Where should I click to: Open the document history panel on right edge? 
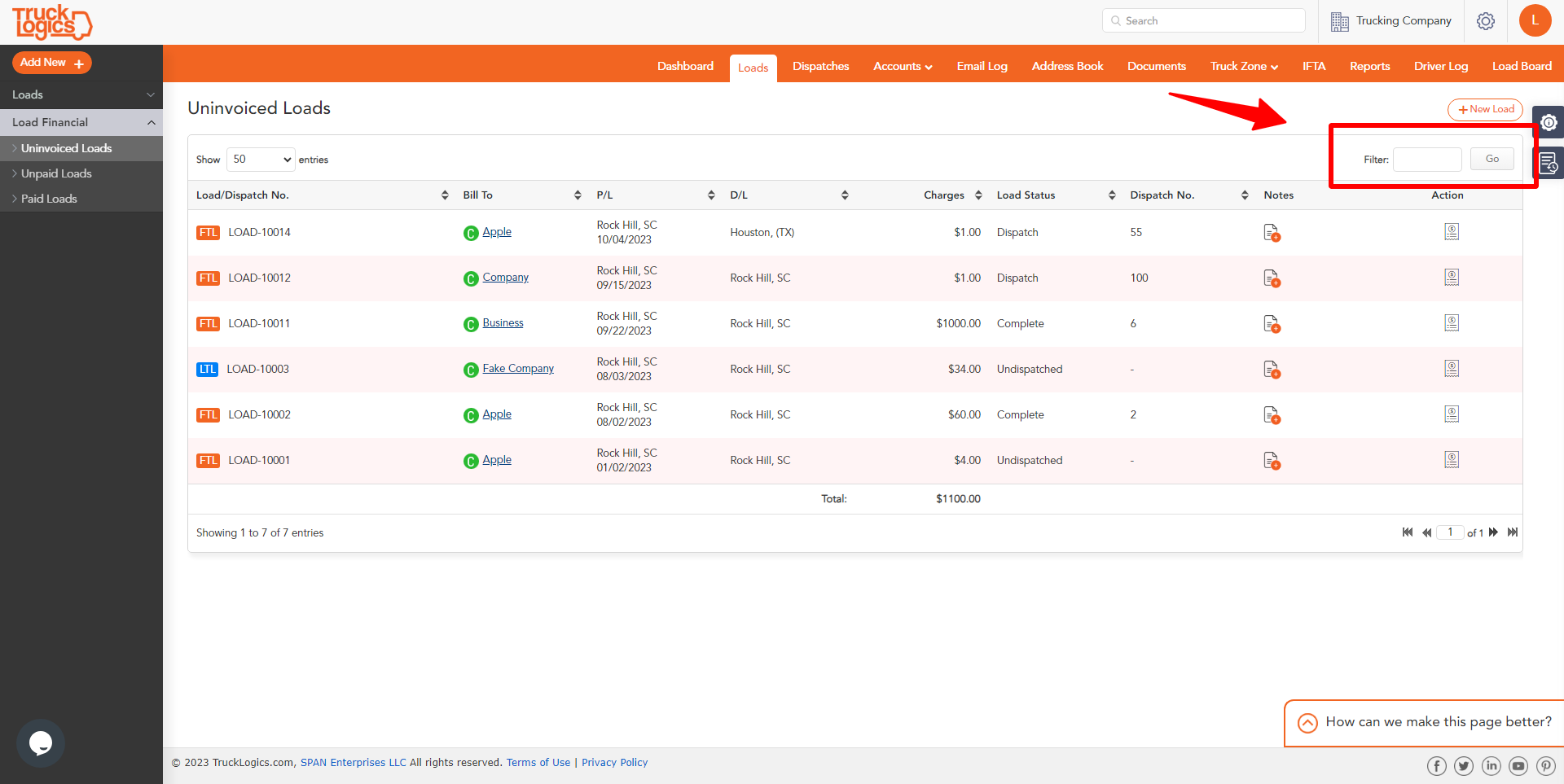1549,163
